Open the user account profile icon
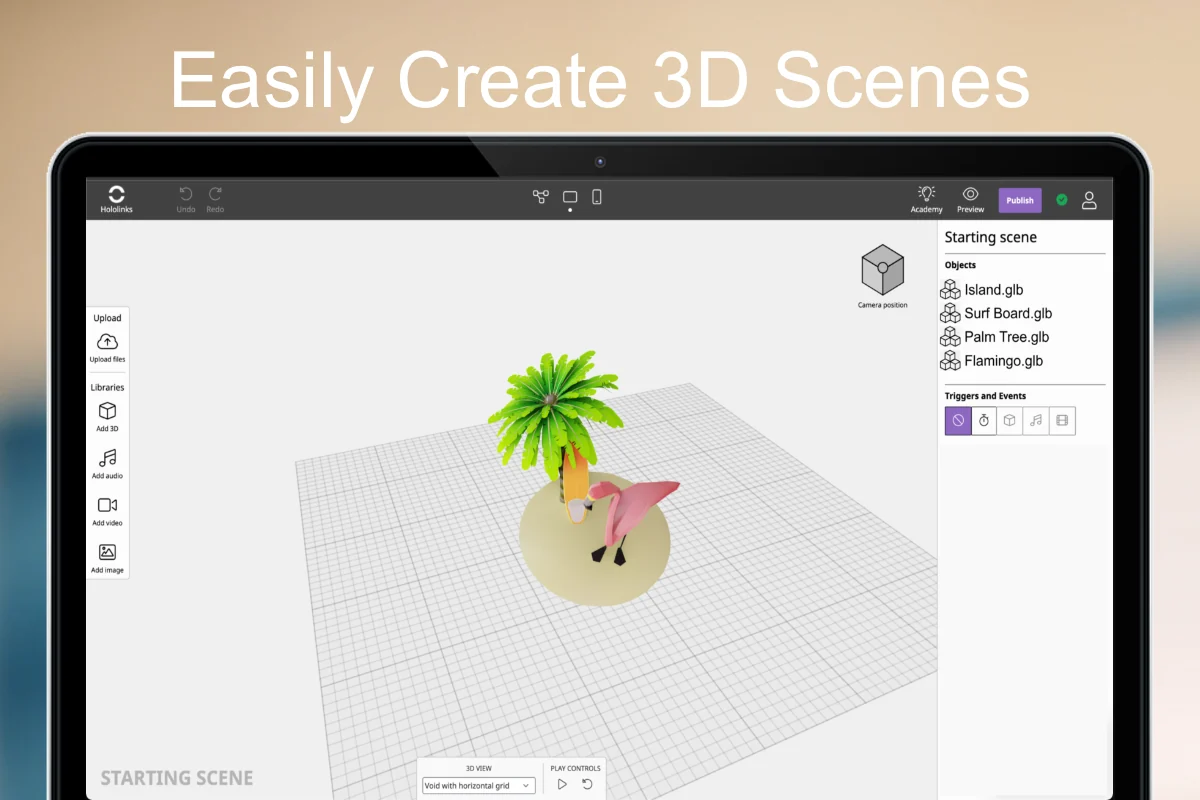 pos(1089,200)
